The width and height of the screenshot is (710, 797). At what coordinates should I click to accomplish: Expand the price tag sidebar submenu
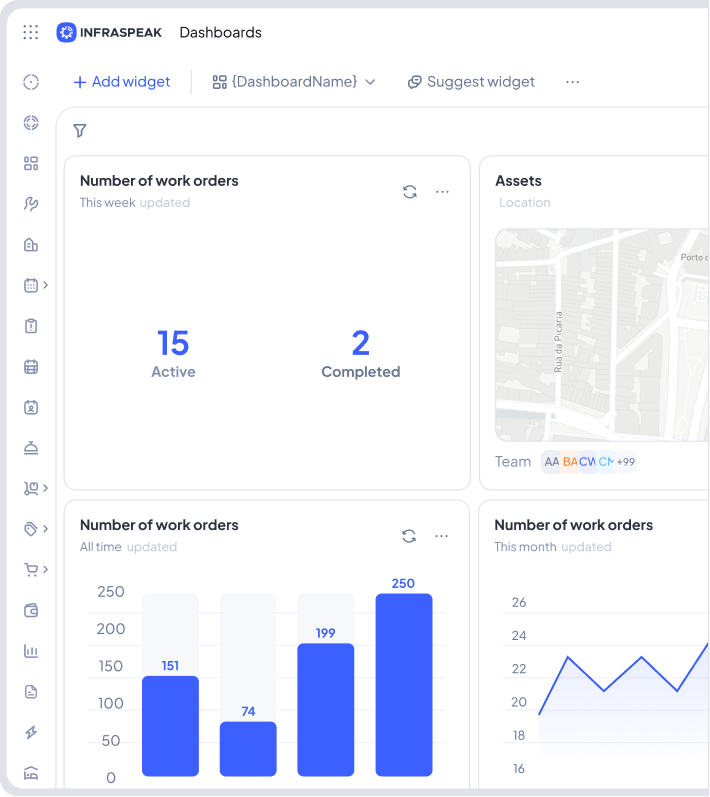tap(45, 529)
